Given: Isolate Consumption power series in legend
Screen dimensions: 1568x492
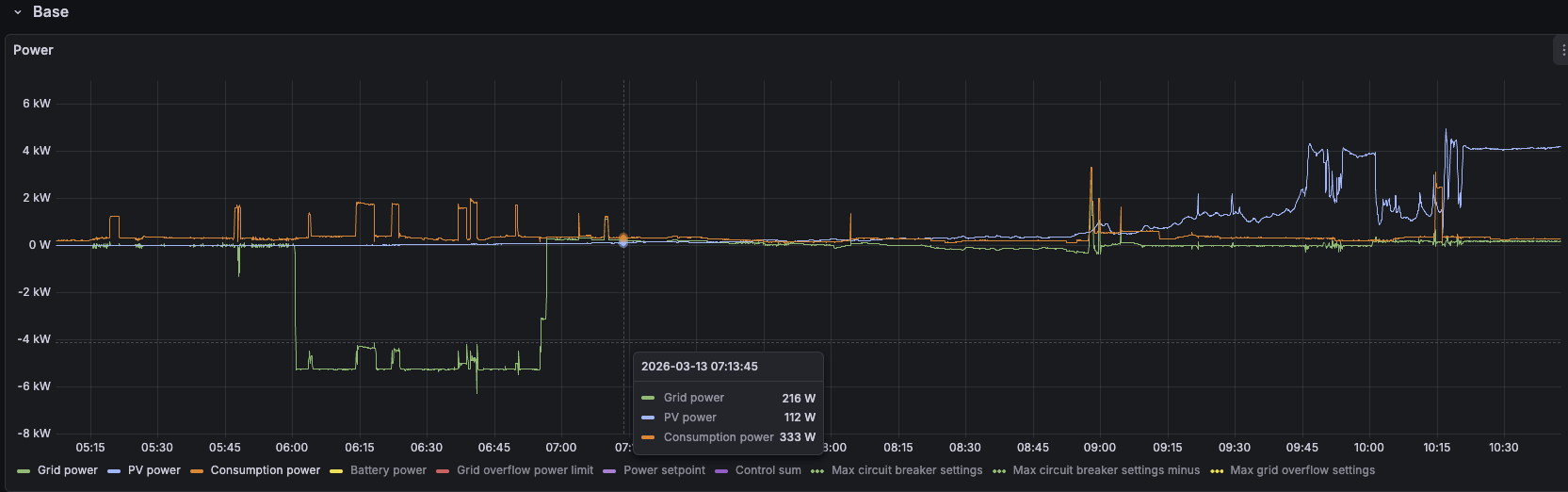Looking at the screenshot, I should coord(265,470).
